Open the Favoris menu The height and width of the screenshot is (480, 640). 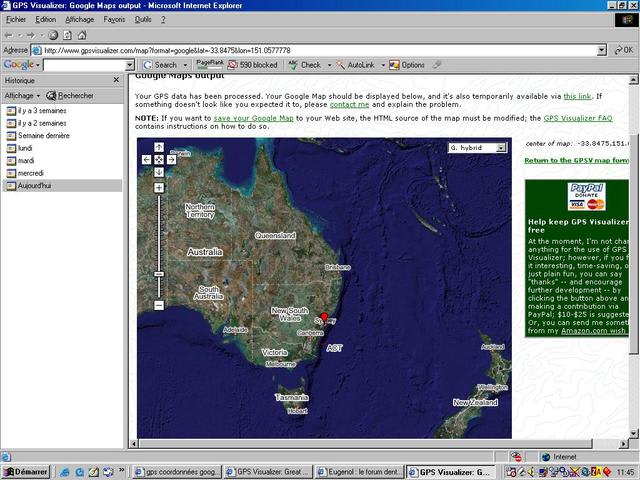[114, 19]
